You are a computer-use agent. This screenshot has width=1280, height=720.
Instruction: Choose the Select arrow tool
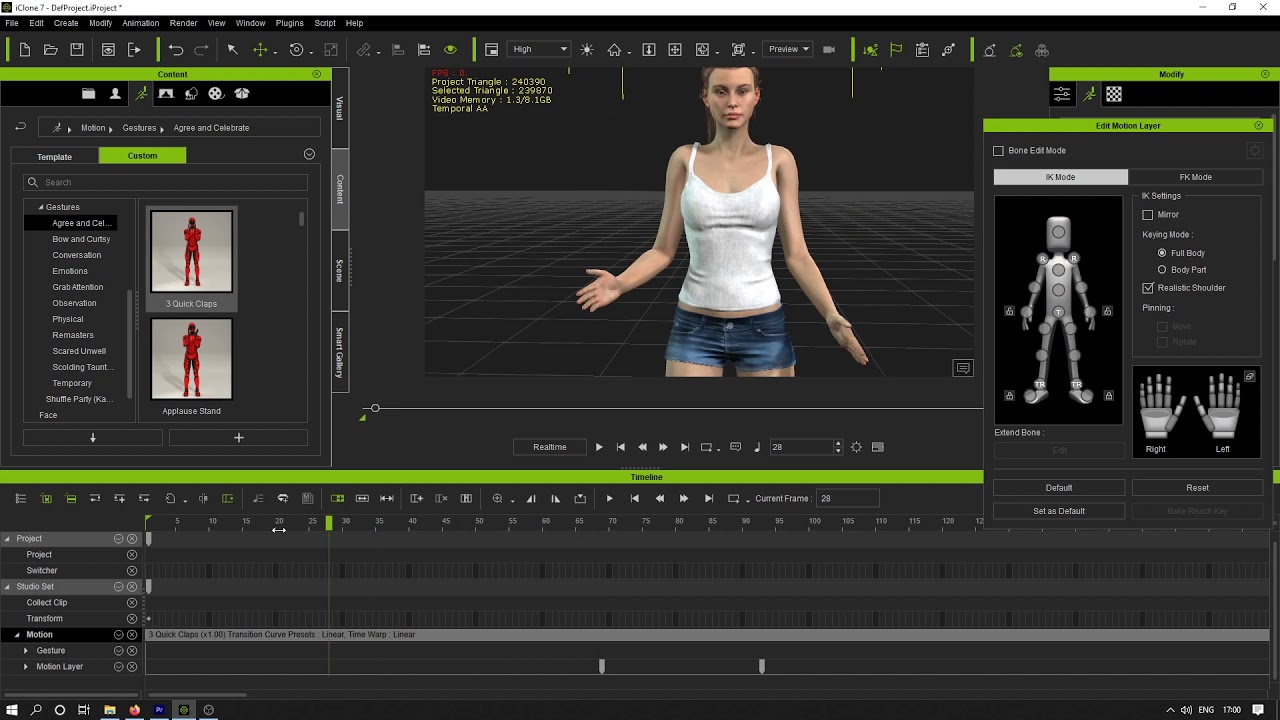[x=232, y=50]
